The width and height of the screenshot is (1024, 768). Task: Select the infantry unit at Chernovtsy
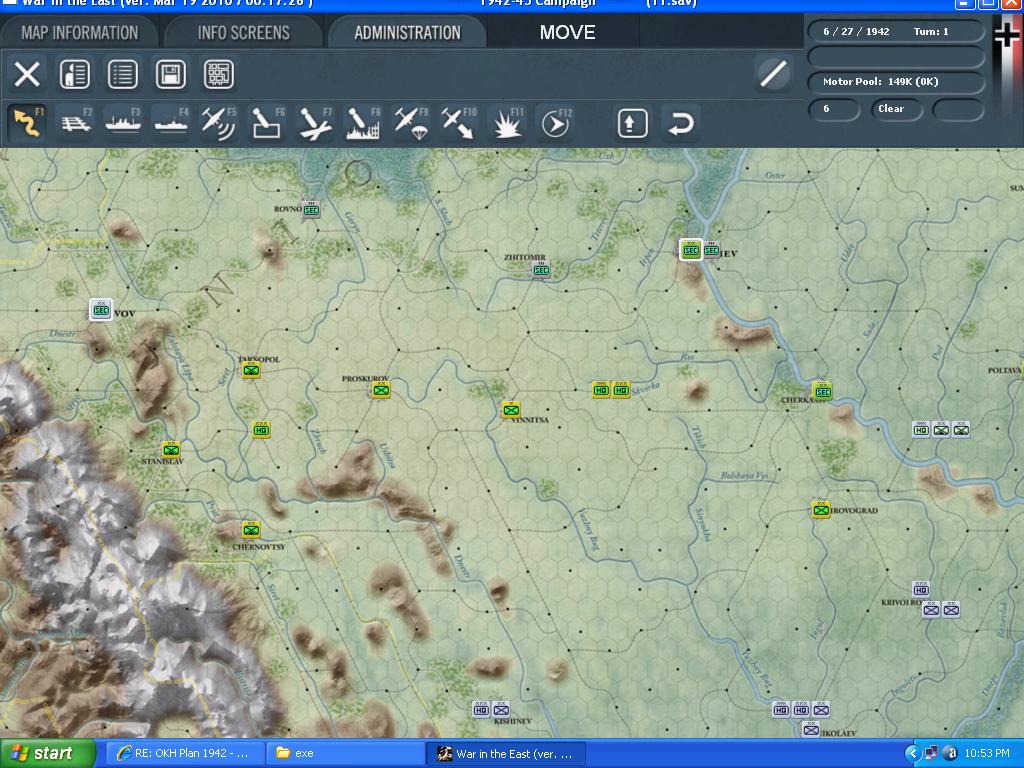pos(251,529)
